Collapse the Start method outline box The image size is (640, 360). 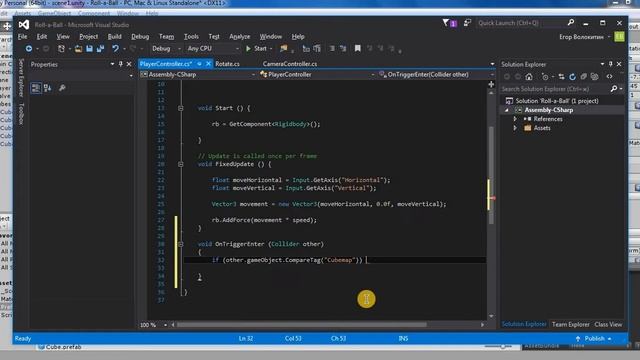tap(180, 108)
